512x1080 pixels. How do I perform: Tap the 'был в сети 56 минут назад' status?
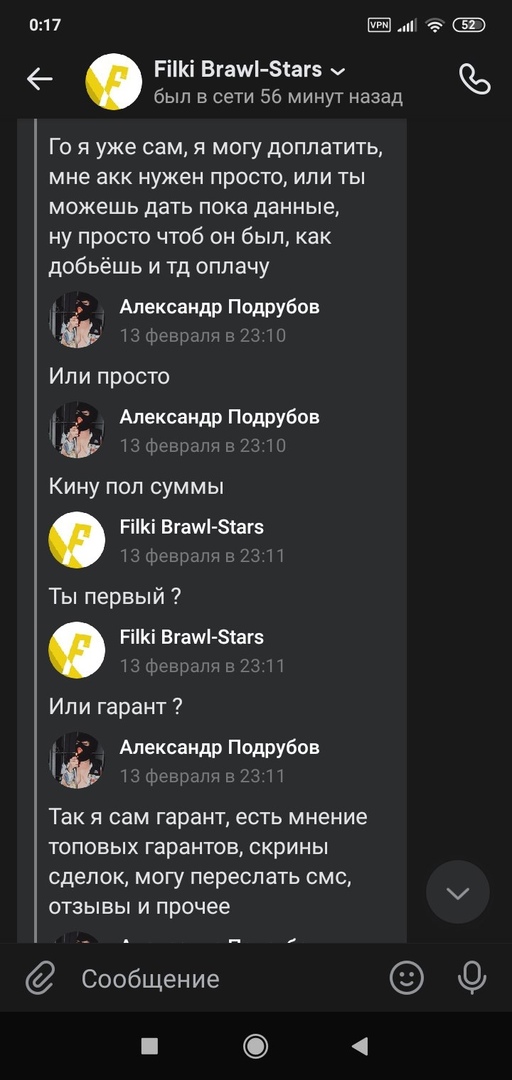(x=278, y=96)
